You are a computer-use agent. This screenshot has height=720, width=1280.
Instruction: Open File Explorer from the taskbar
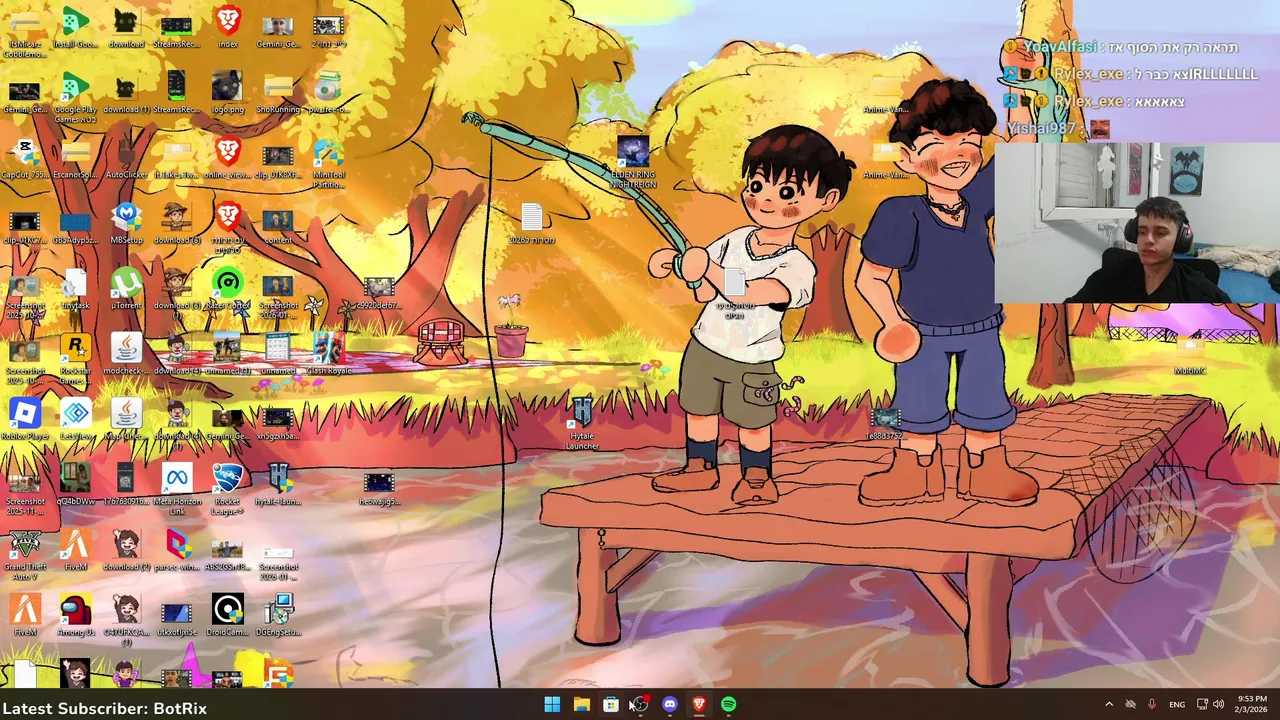click(581, 704)
